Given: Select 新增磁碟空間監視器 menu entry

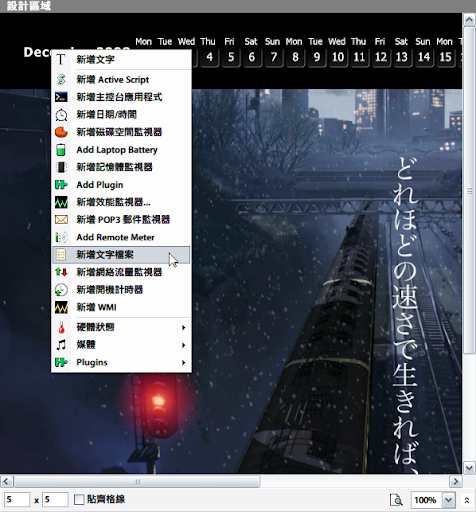Looking at the screenshot, I should coord(121,132).
